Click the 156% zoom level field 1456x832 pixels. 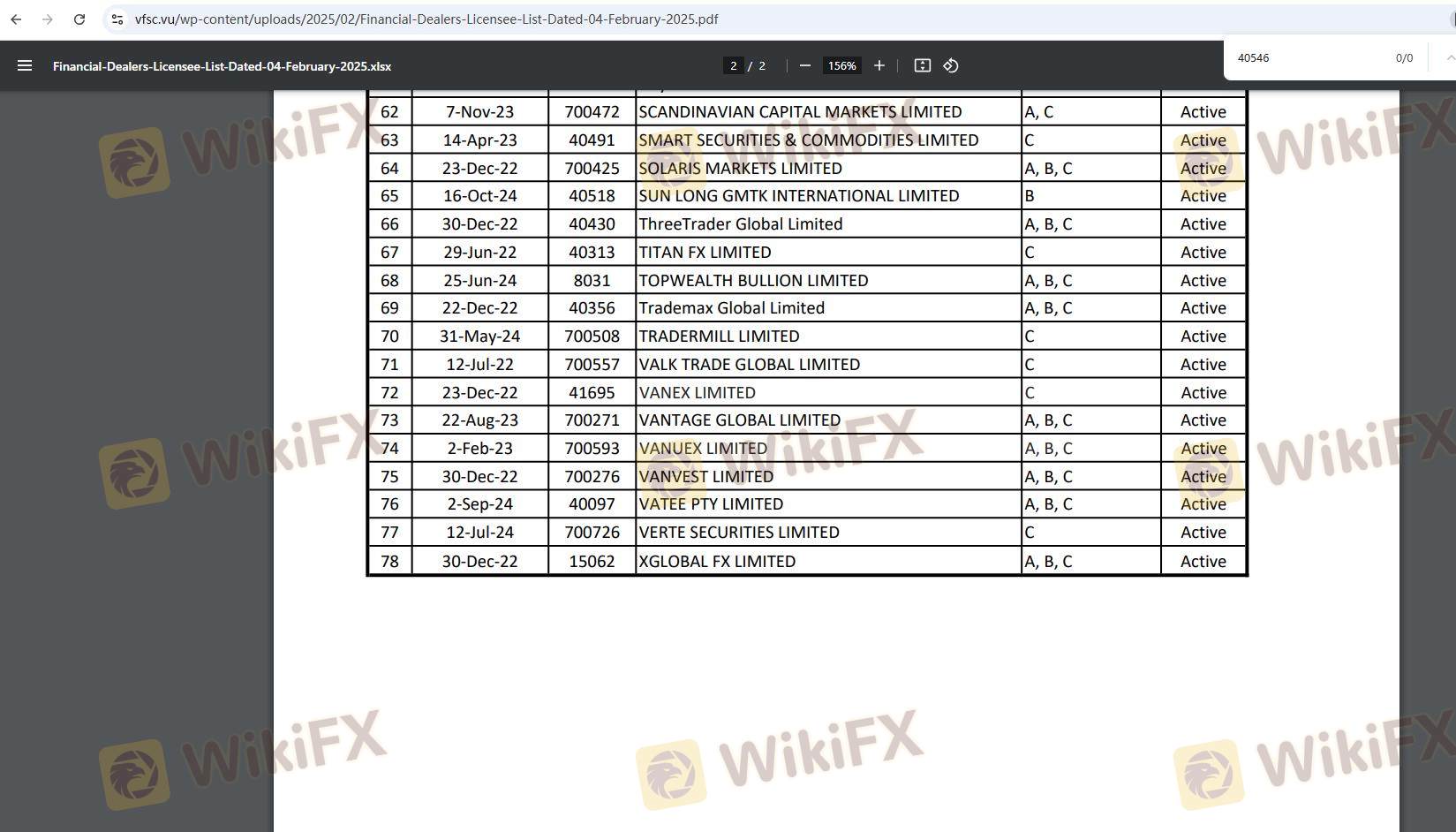(x=842, y=65)
